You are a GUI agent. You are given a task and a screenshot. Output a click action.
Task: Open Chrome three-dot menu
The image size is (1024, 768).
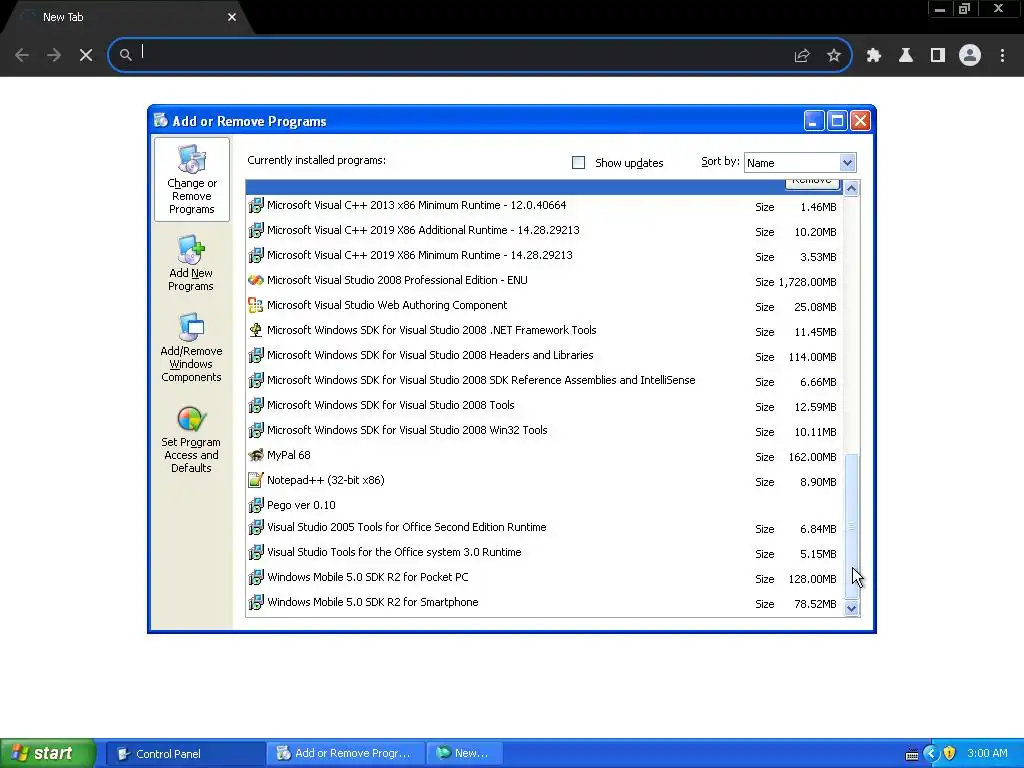[x=1002, y=56]
